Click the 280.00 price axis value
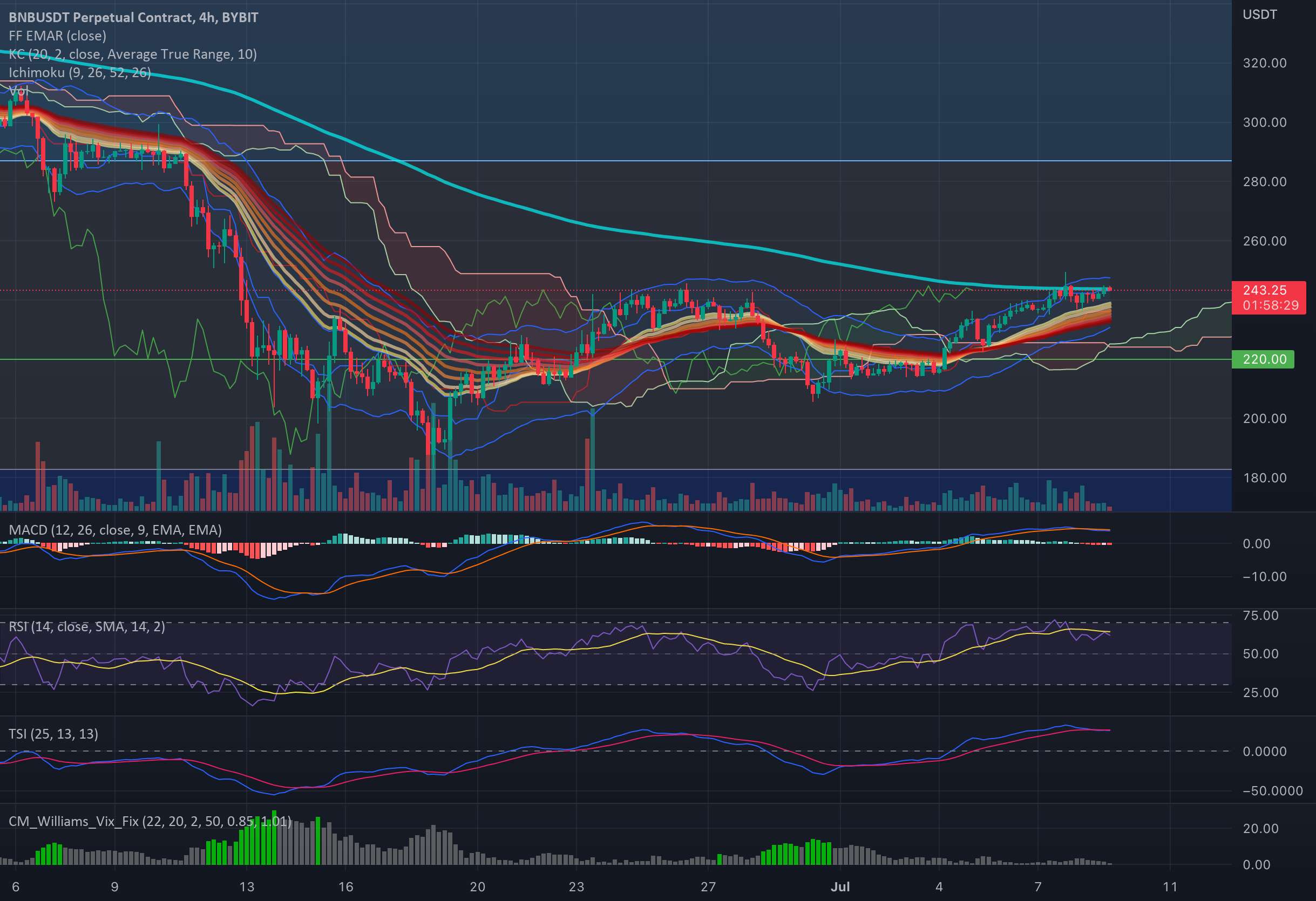 click(1265, 182)
